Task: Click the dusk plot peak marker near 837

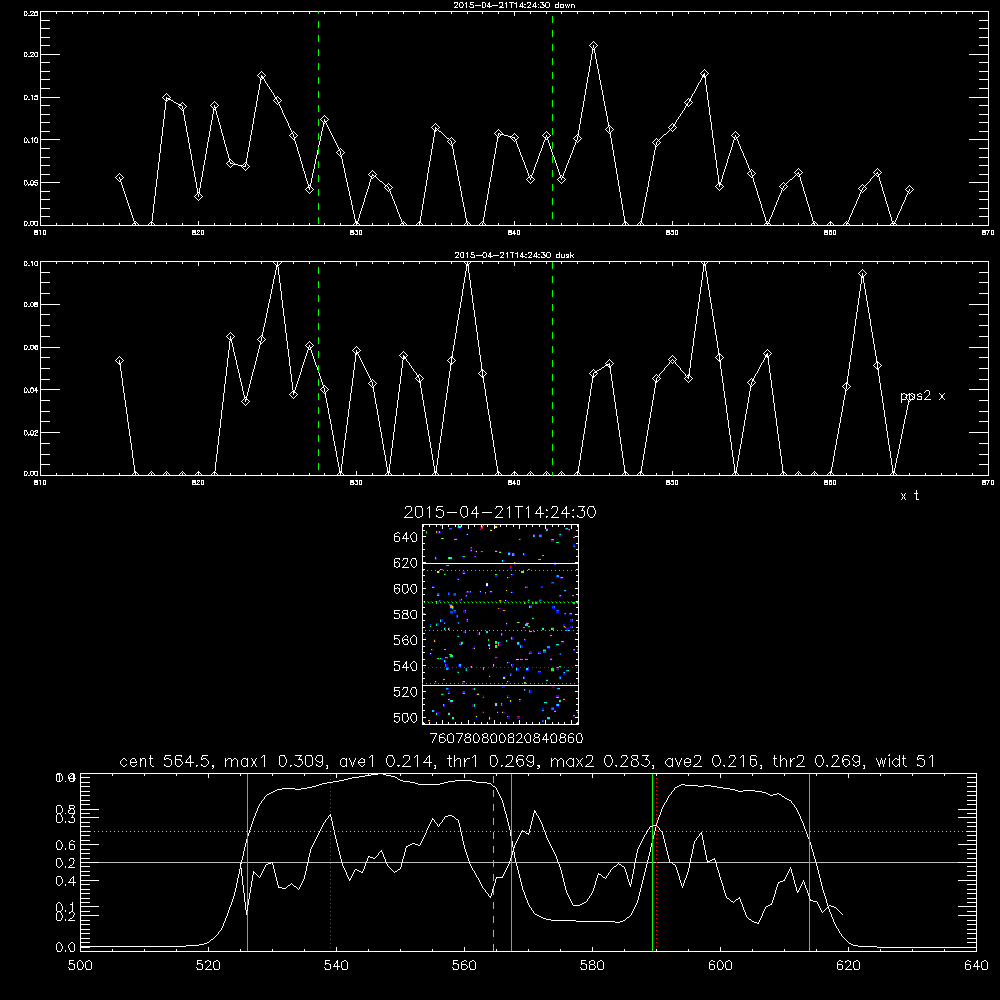Action: click(x=467, y=263)
